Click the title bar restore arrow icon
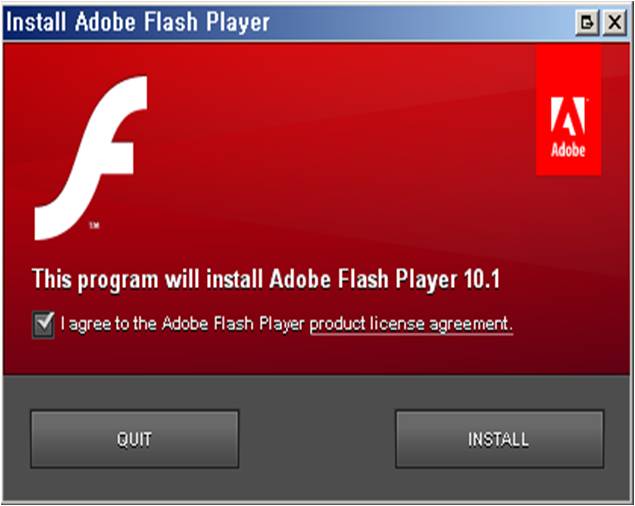 click(x=587, y=22)
